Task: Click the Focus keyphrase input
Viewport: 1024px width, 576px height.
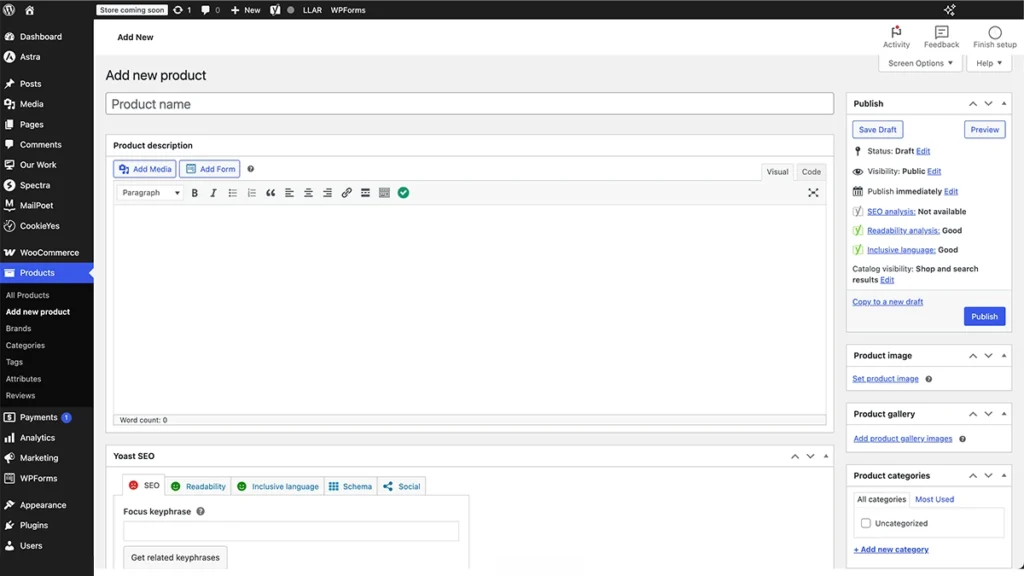Action: coord(291,531)
